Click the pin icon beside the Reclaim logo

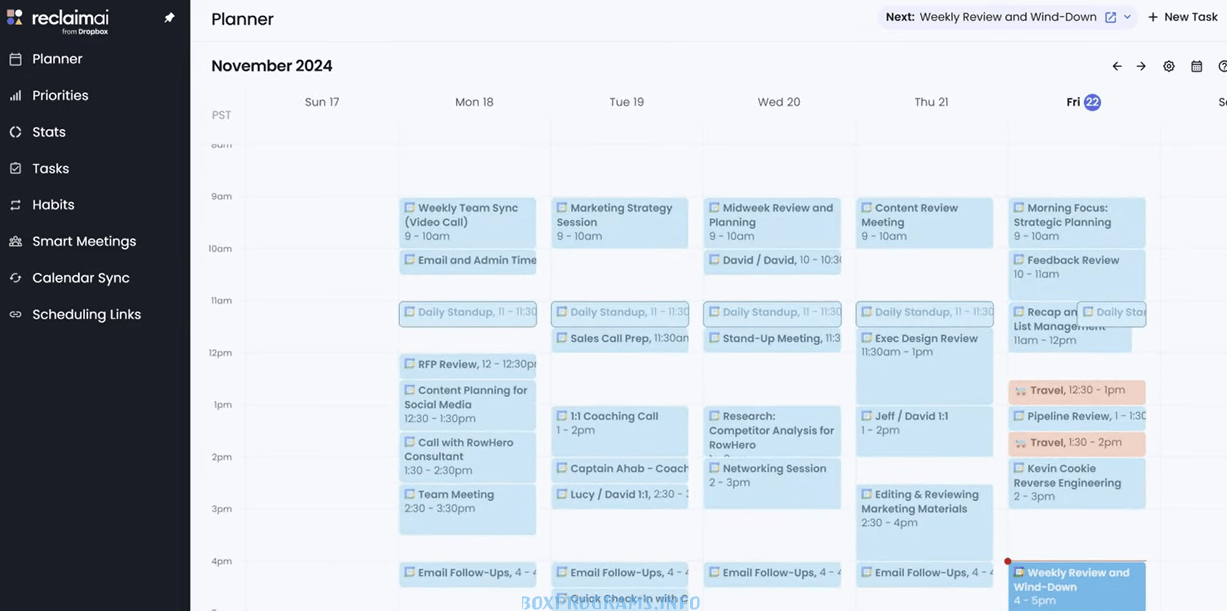(169, 18)
